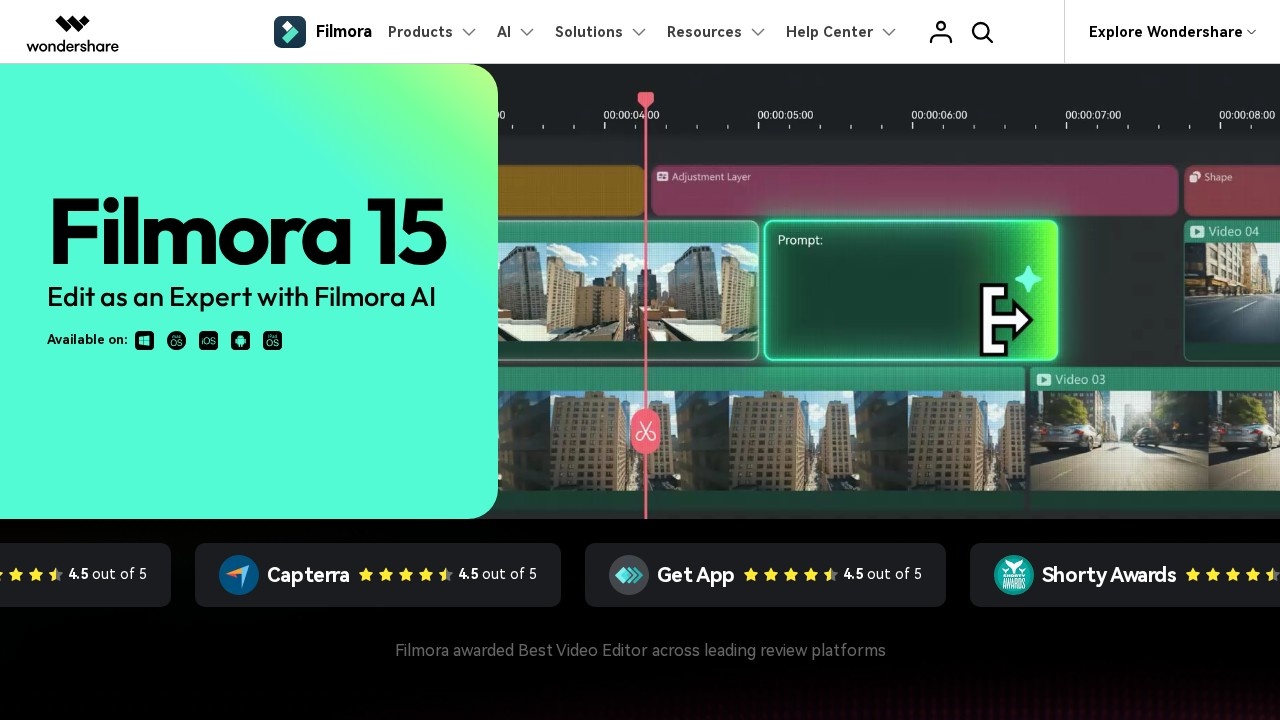1280x720 pixels.
Task: Click the 00:00:05:00 timeline ruler mark
Action: [x=785, y=115]
